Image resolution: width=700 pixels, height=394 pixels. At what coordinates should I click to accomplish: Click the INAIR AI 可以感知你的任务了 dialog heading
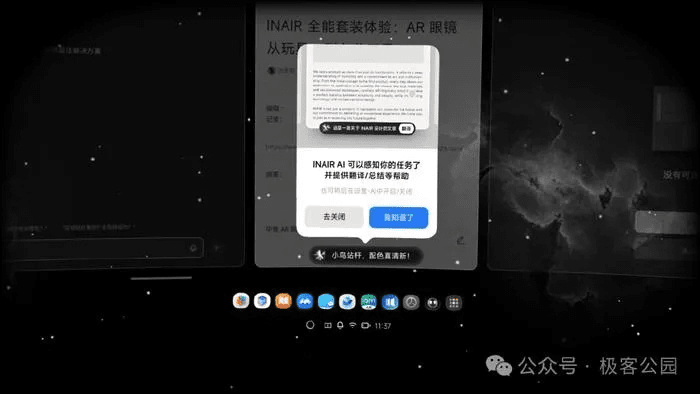coord(366,165)
